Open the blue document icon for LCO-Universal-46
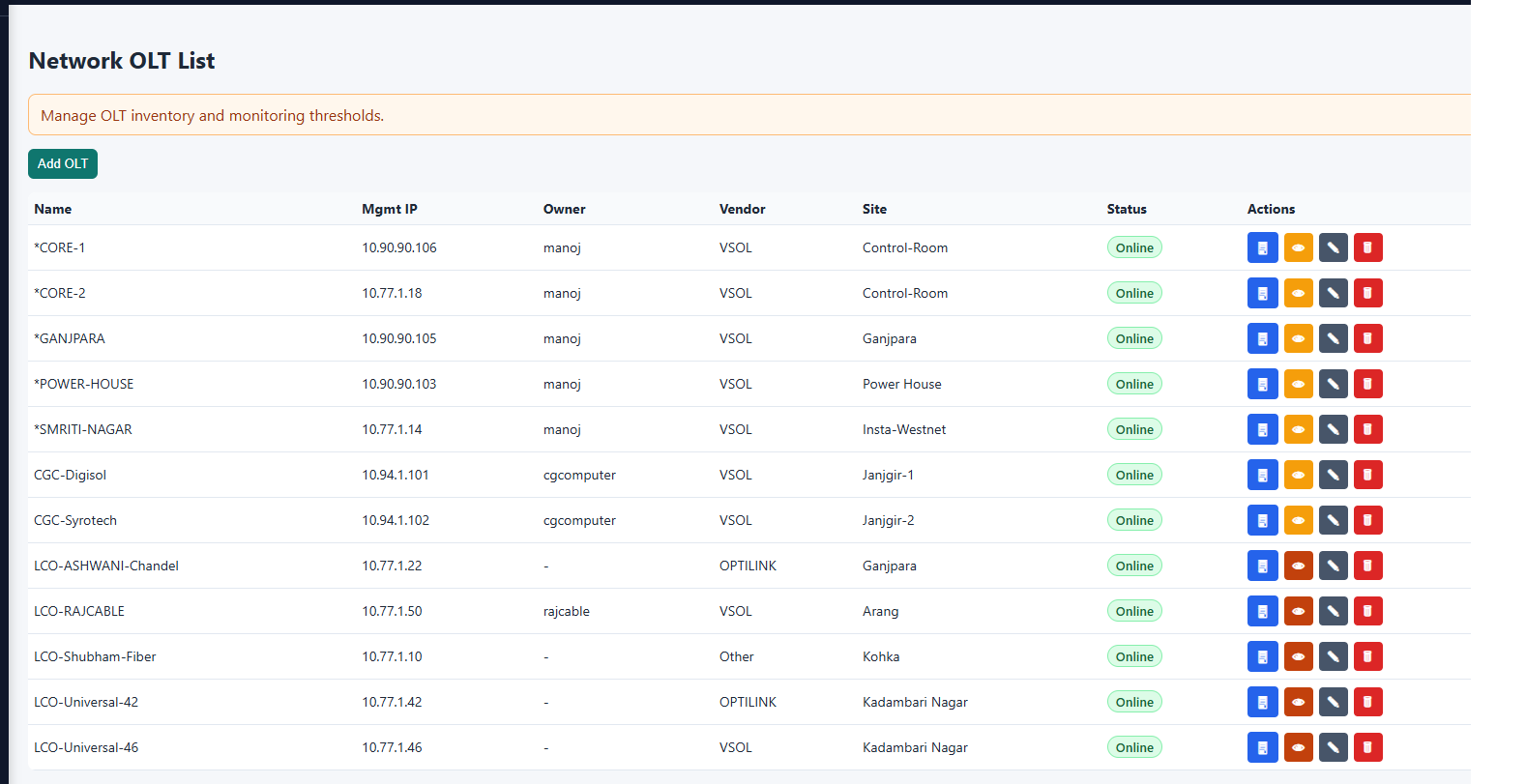1526x784 pixels. [1262, 747]
